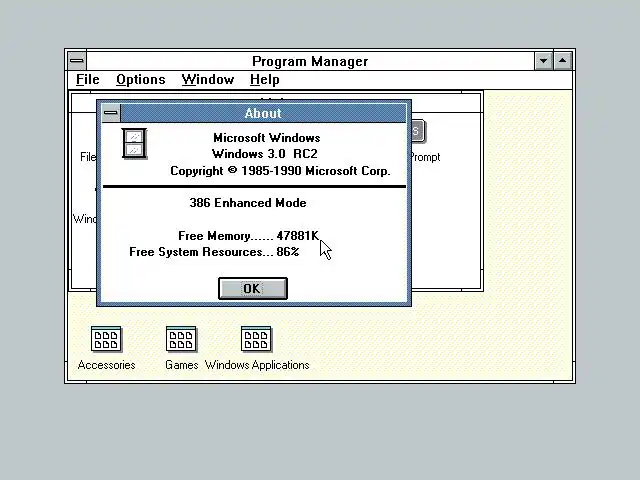Click OK to close the About dialog
The image size is (640, 480).
point(253,289)
